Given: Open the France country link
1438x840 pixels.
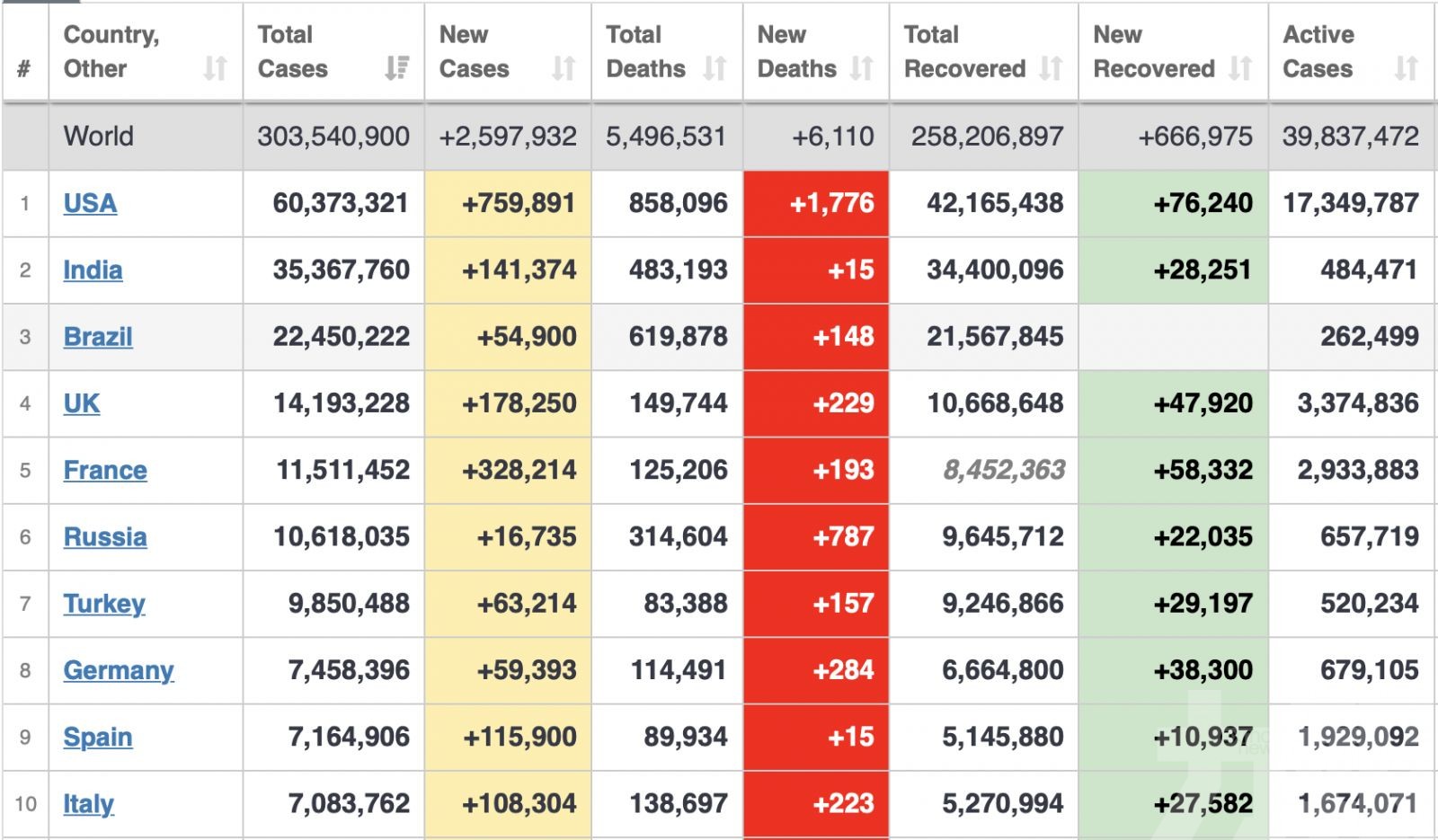Looking at the screenshot, I should pyautogui.click(x=105, y=470).
